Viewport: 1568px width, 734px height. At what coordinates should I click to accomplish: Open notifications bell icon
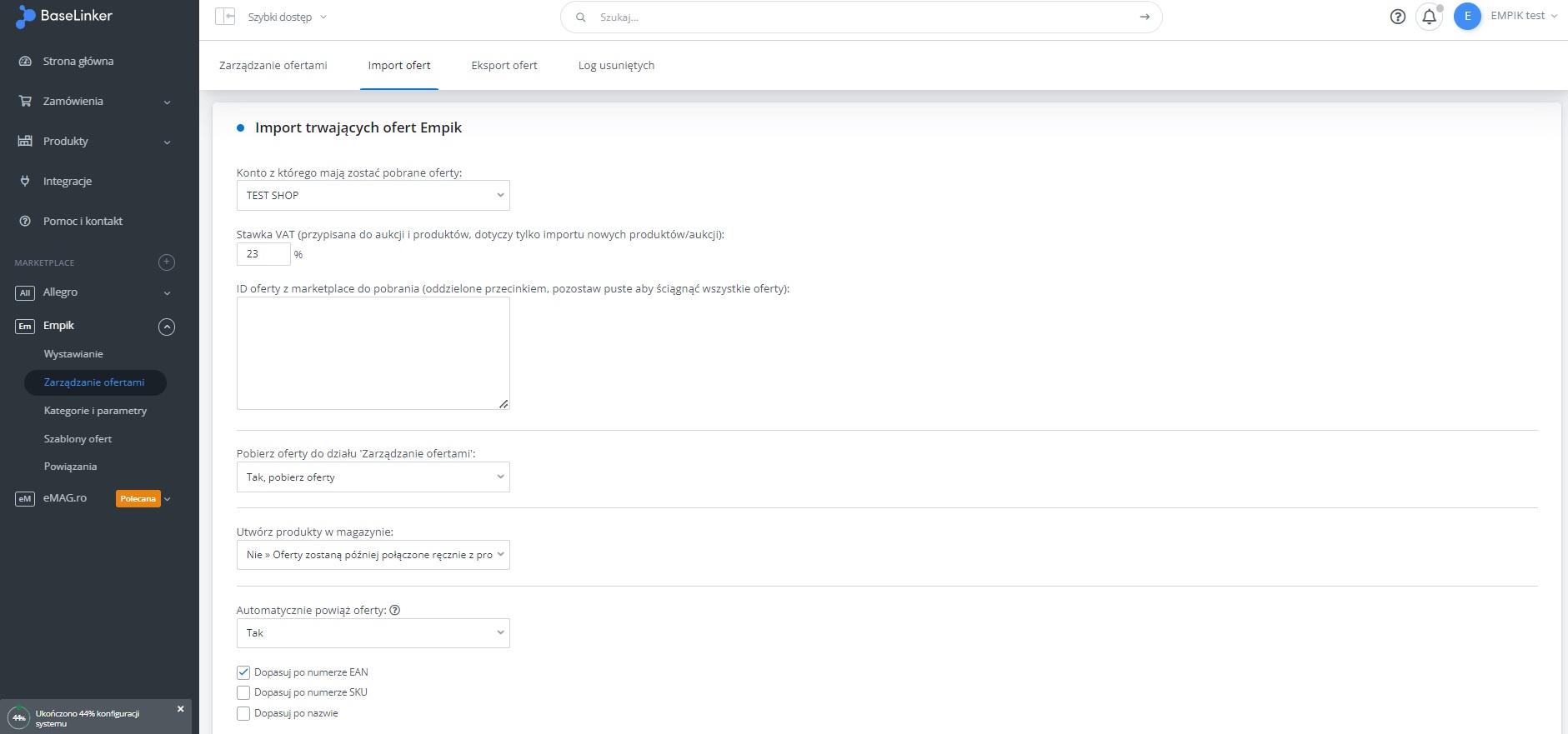1429,17
